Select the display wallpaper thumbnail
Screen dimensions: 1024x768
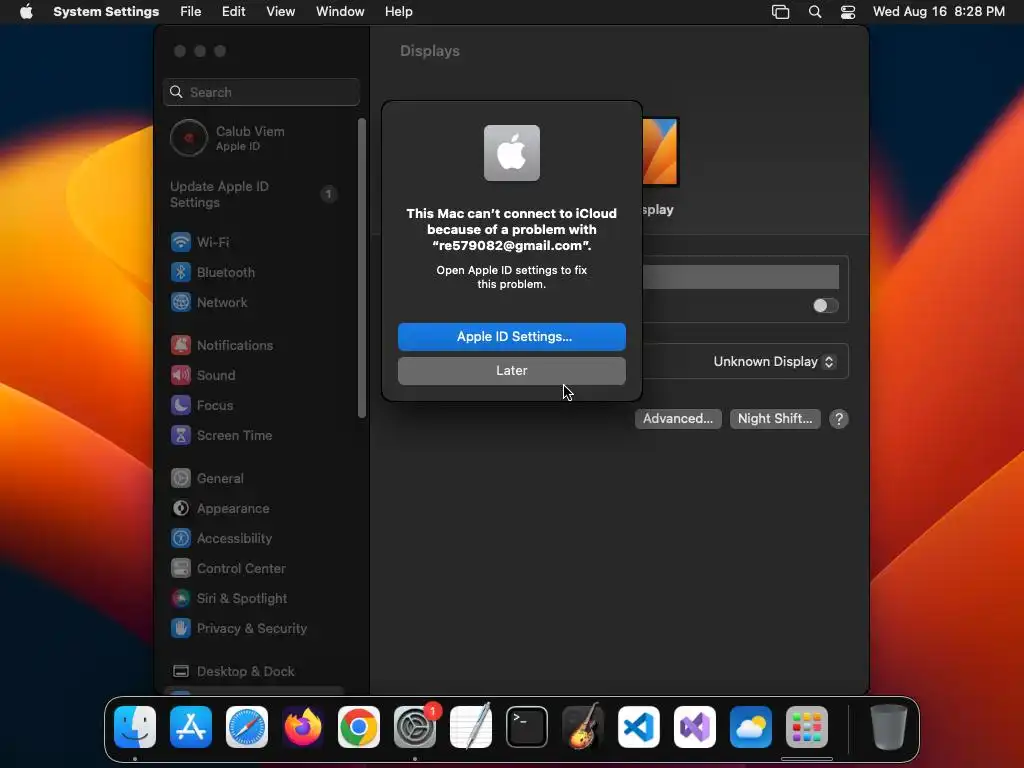pos(660,152)
